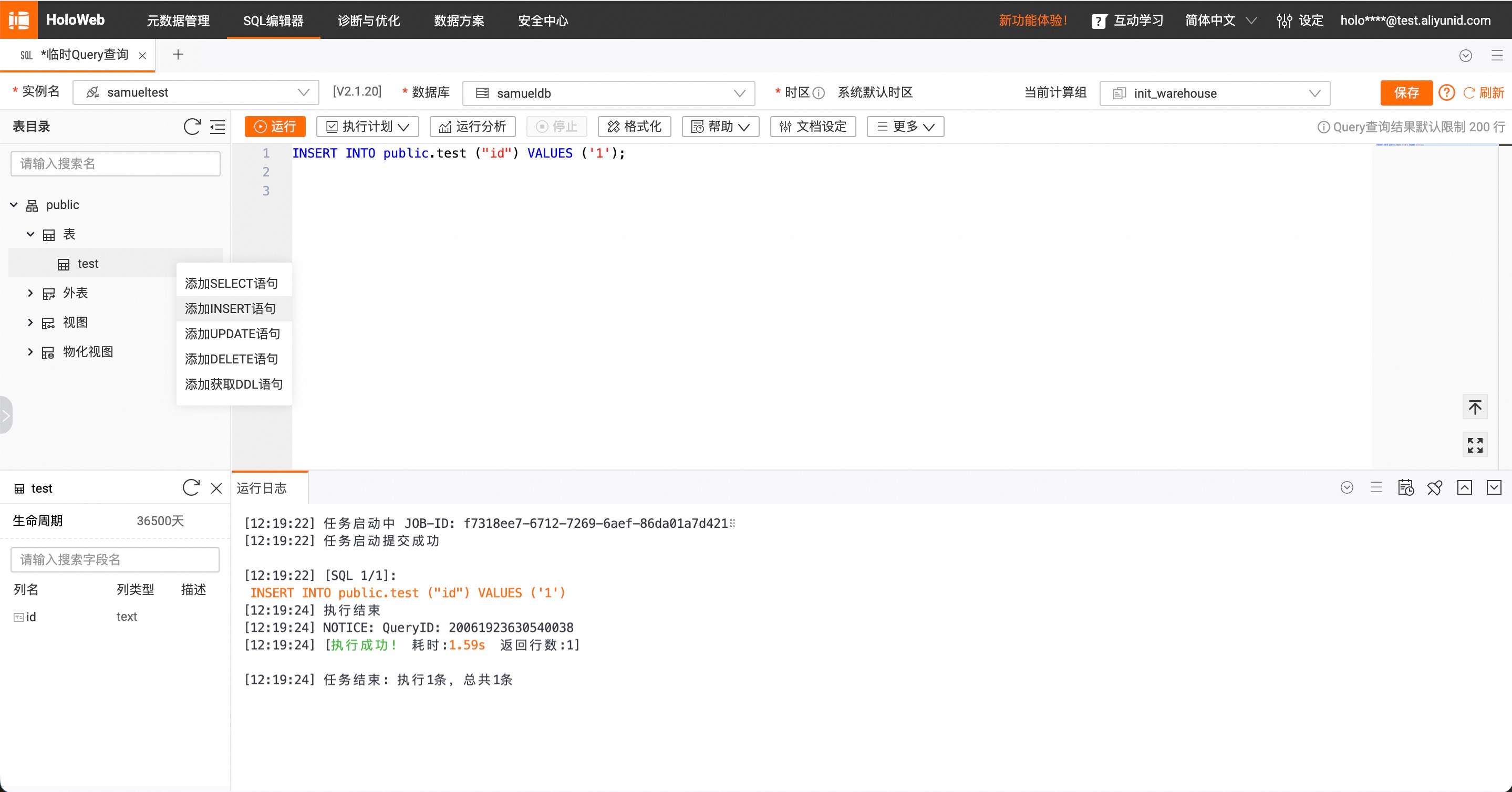Click the 互动学习 help icon
The image size is (1512, 792).
point(1099,21)
